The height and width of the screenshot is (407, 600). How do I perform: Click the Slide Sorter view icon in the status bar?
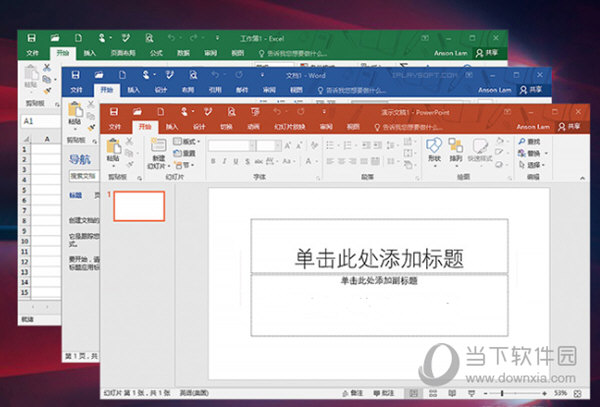433,393
